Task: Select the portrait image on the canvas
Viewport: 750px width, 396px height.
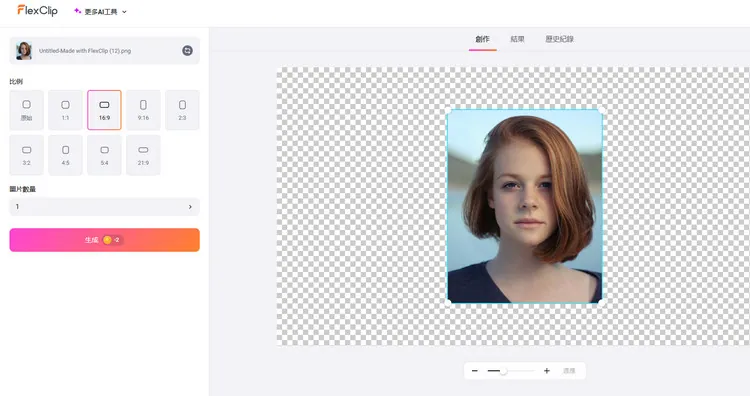Action: 525,206
